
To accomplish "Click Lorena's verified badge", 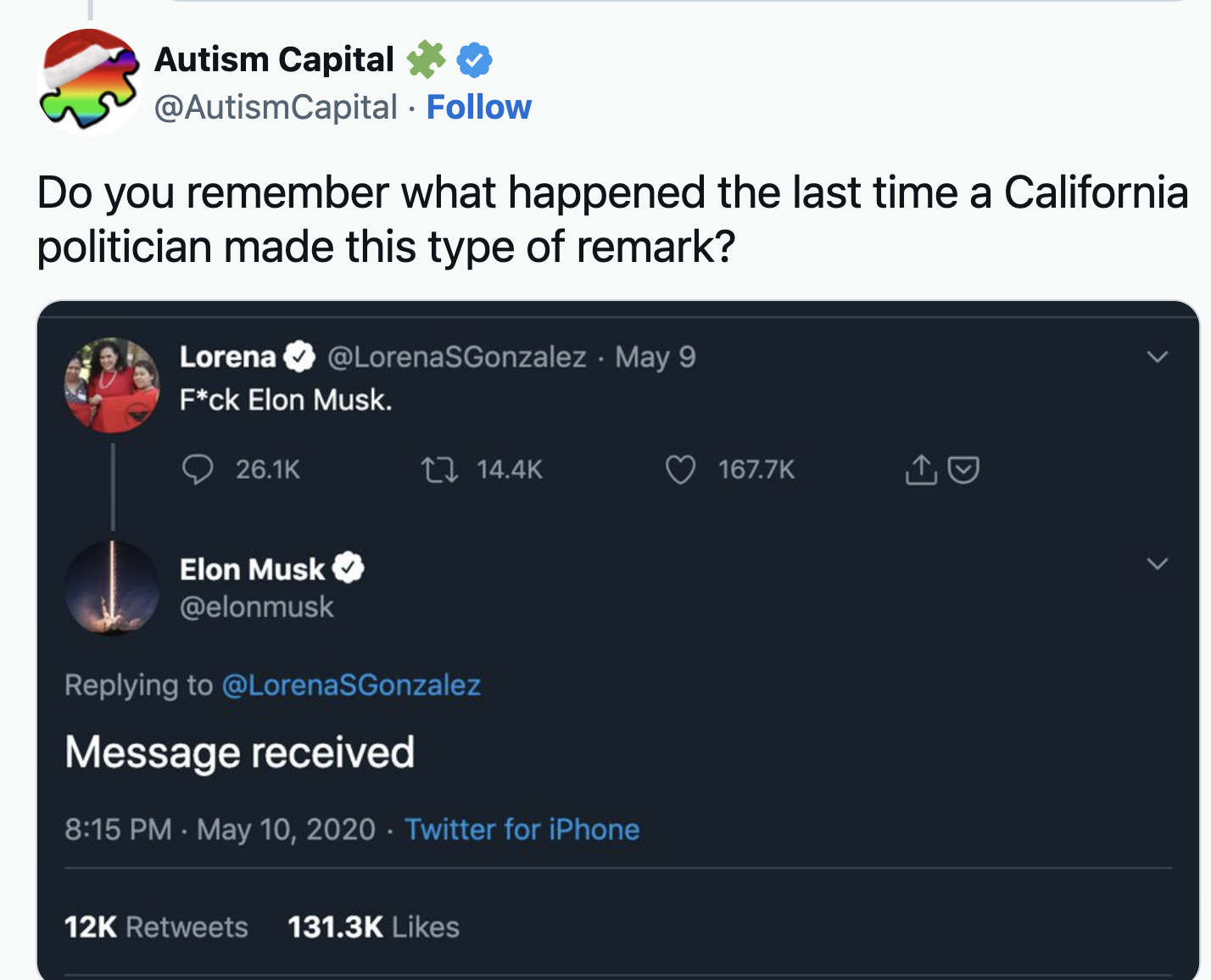I will tap(299, 357).
